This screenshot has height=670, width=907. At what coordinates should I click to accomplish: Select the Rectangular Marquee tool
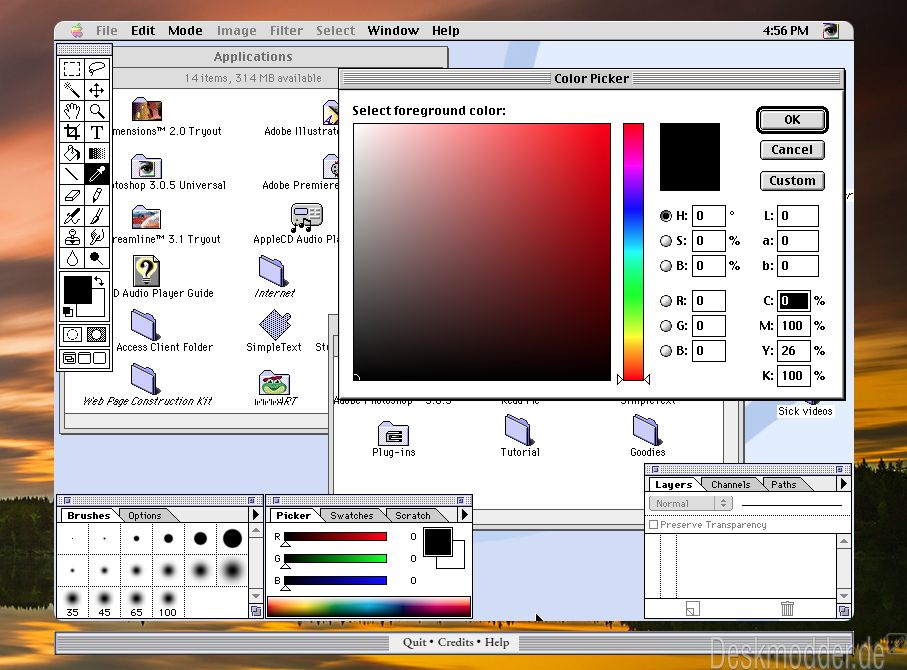pyautogui.click(x=72, y=69)
